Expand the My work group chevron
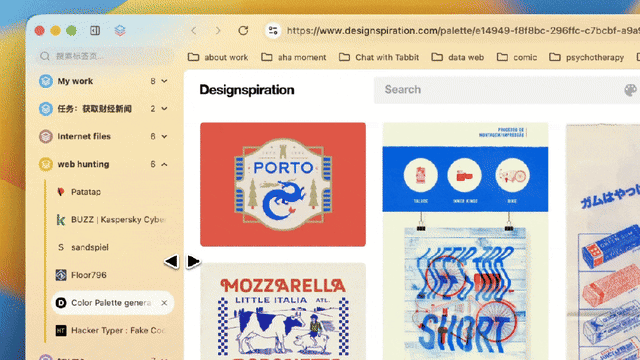Viewport: 640px width, 360px height. click(x=164, y=81)
